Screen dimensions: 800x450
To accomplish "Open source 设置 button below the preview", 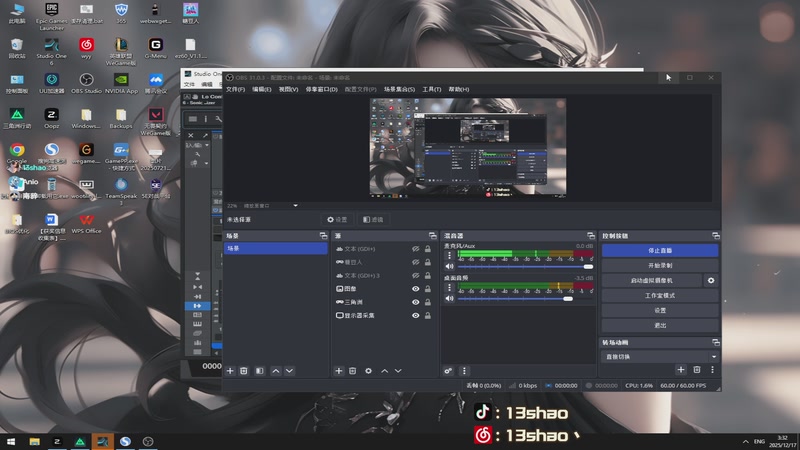I will (x=337, y=219).
